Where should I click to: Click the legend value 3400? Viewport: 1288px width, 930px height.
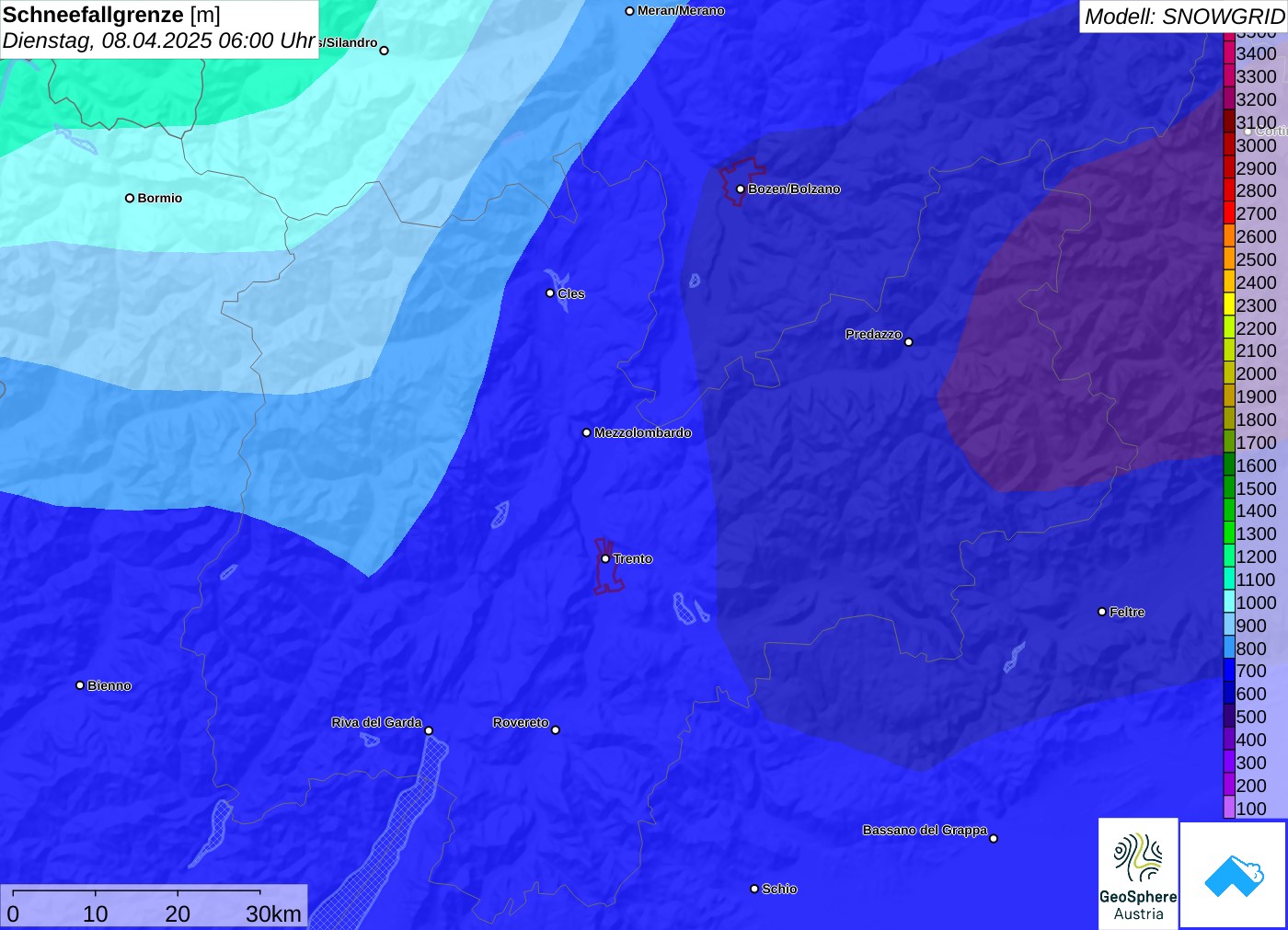tap(1257, 53)
